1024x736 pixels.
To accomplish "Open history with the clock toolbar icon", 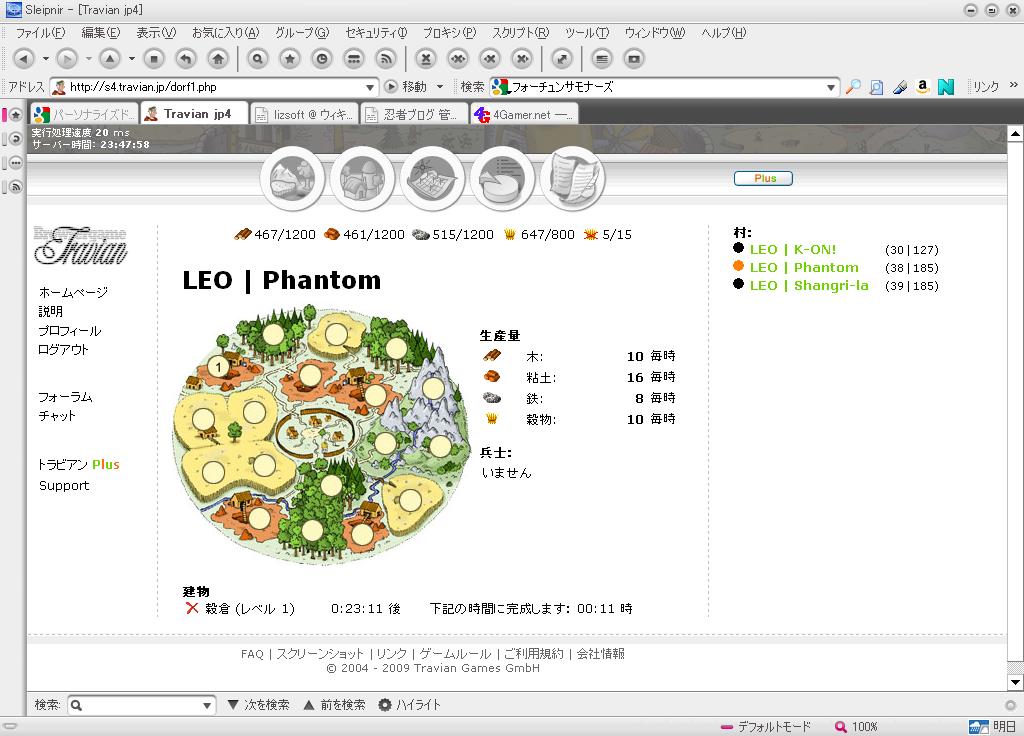I will click(321, 59).
